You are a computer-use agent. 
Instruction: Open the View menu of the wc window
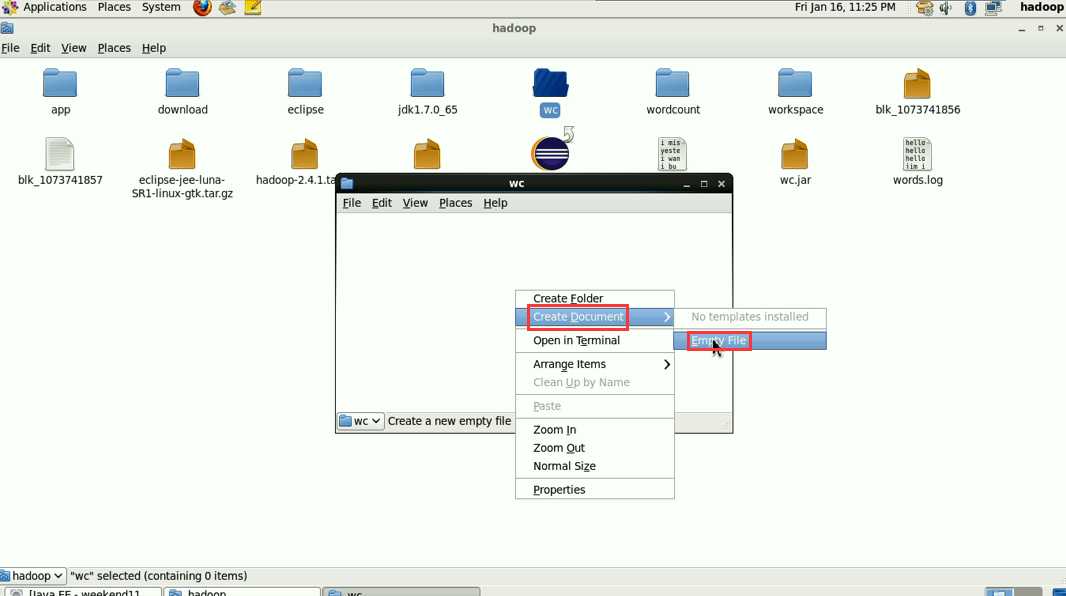click(415, 203)
